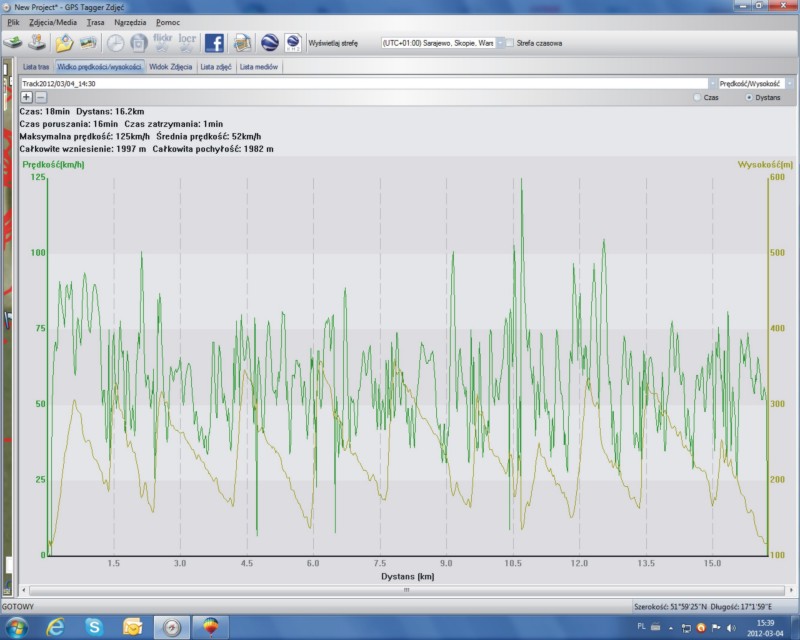
Task: Open the Narzędzia menu
Action: pos(130,22)
